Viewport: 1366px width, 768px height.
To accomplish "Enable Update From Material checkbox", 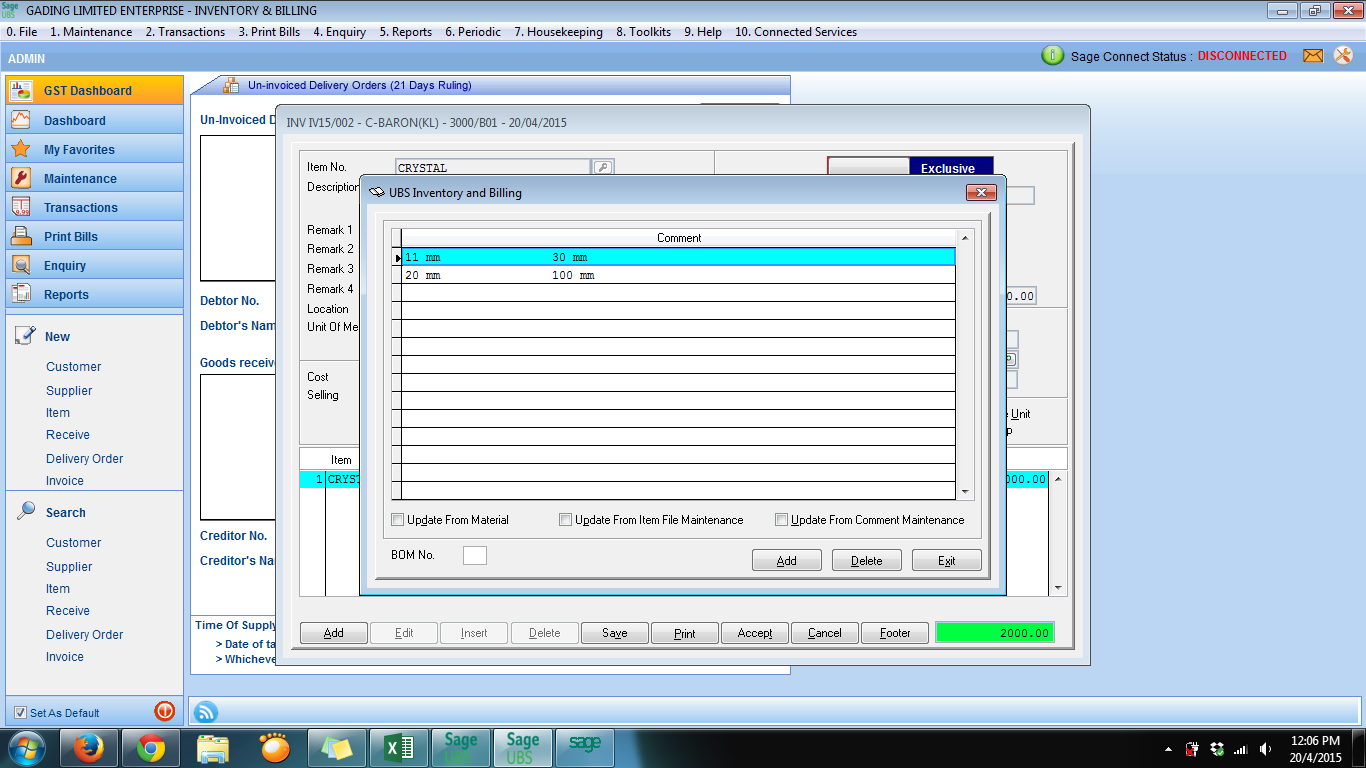I will 397,520.
